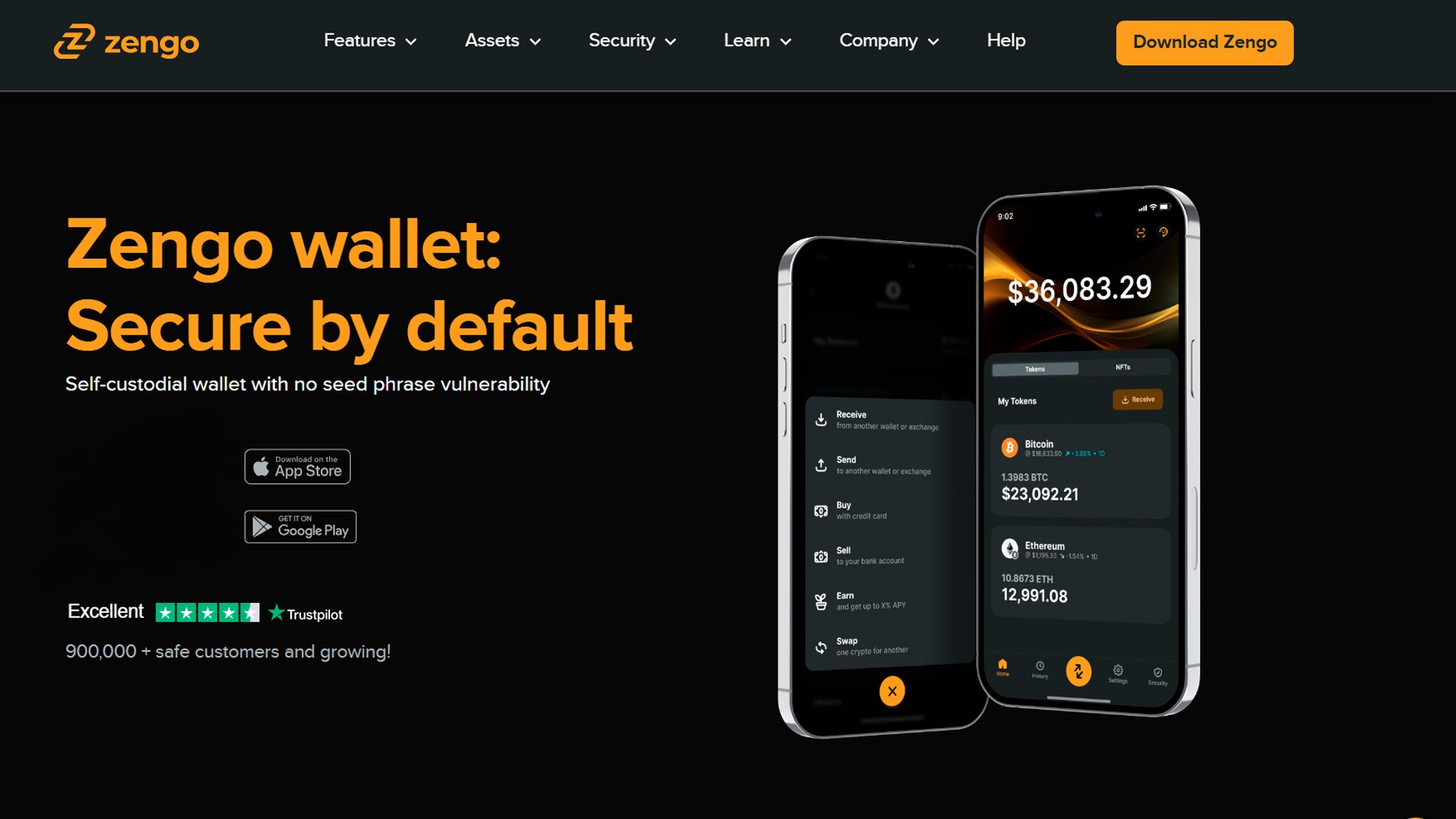Click the Download Zengo button

pyautogui.click(x=1205, y=41)
